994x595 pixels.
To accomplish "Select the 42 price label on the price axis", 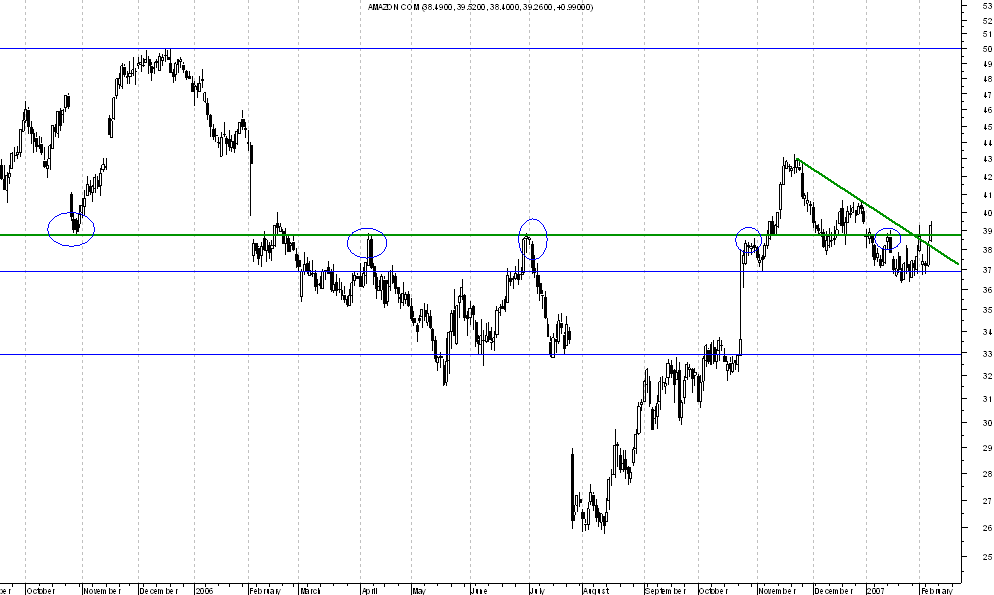I will pos(987,177).
